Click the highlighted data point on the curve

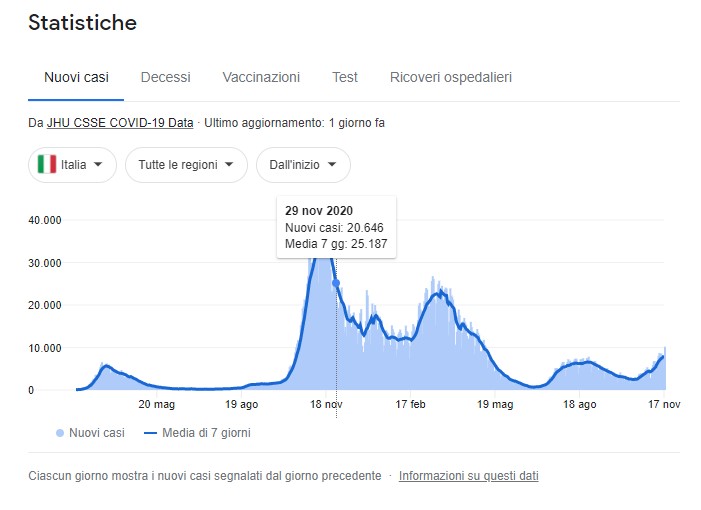(x=336, y=283)
